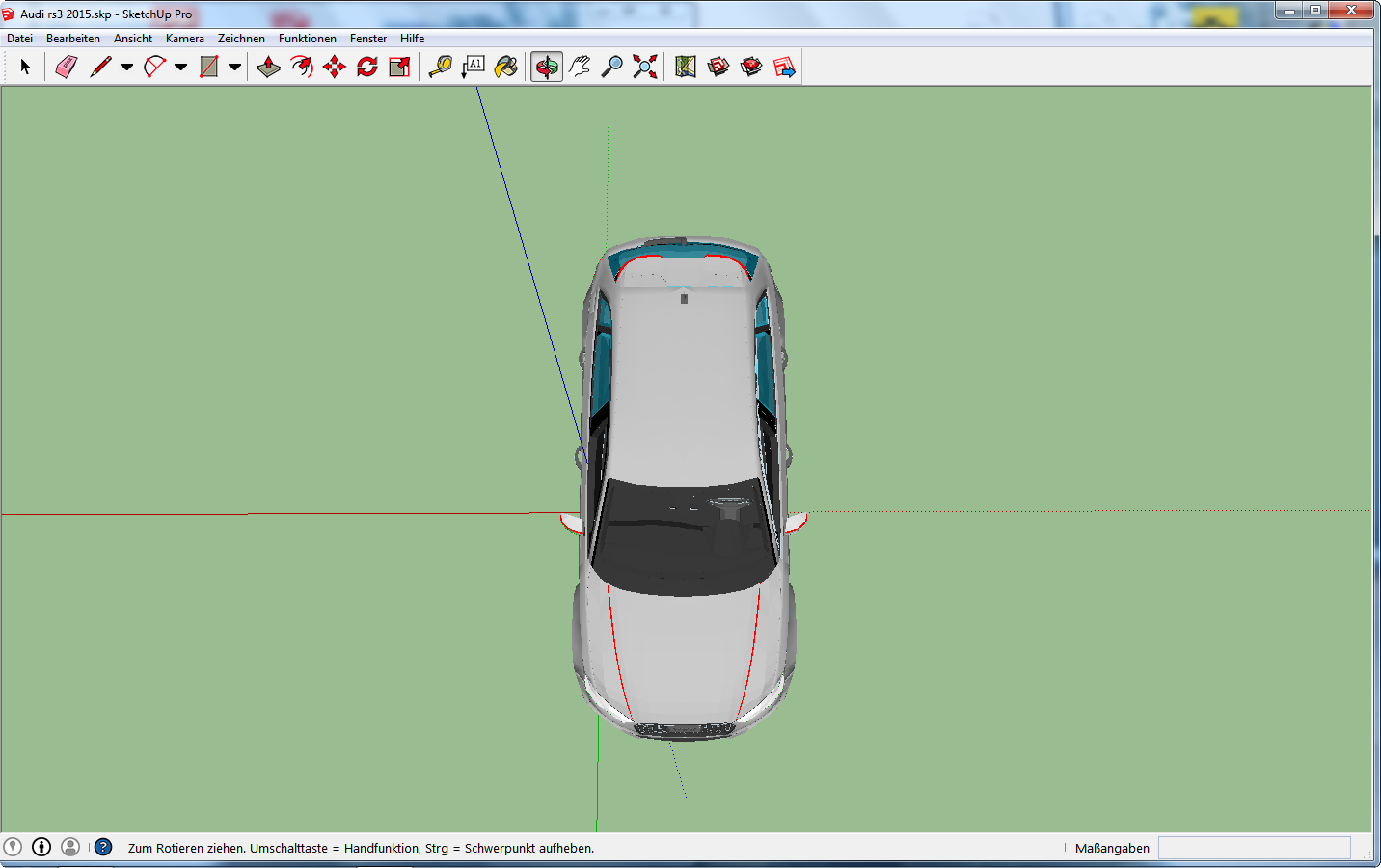Select the Pan hand tool
Image resolution: width=1381 pixels, height=868 pixels.
580,67
